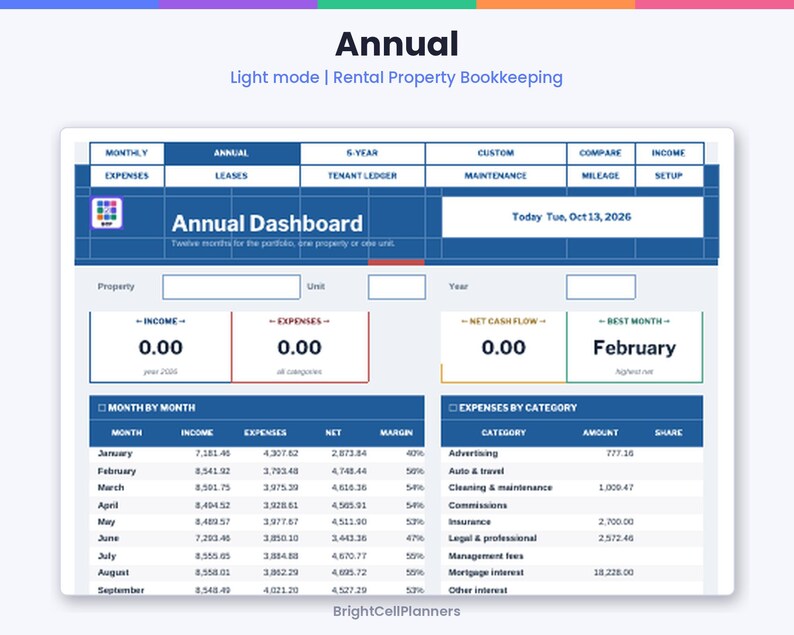
Task: Click Insurance amount 2,700.00
Action: click(616, 522)
